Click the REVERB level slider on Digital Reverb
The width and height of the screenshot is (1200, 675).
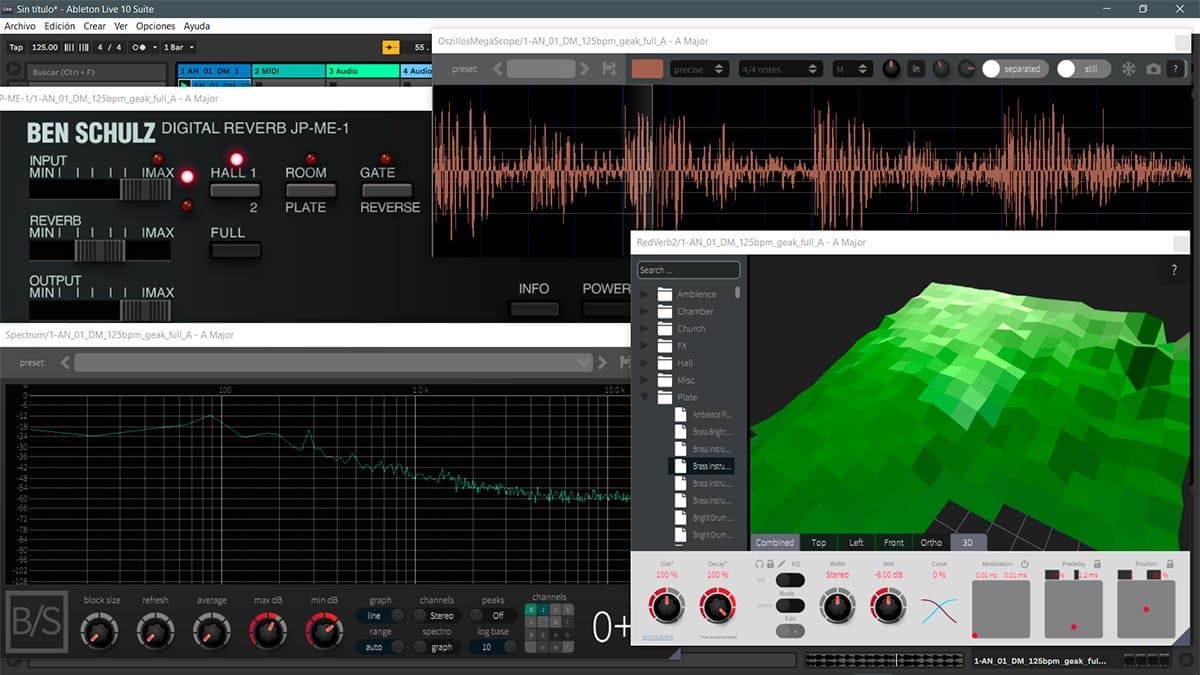[x=100, y=250]
